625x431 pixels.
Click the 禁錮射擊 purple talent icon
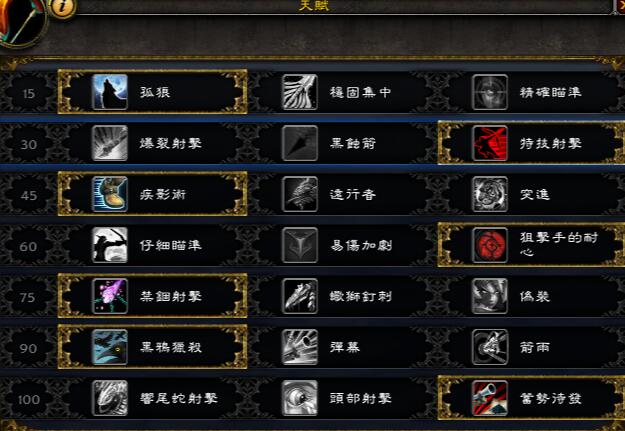point(110,296)
